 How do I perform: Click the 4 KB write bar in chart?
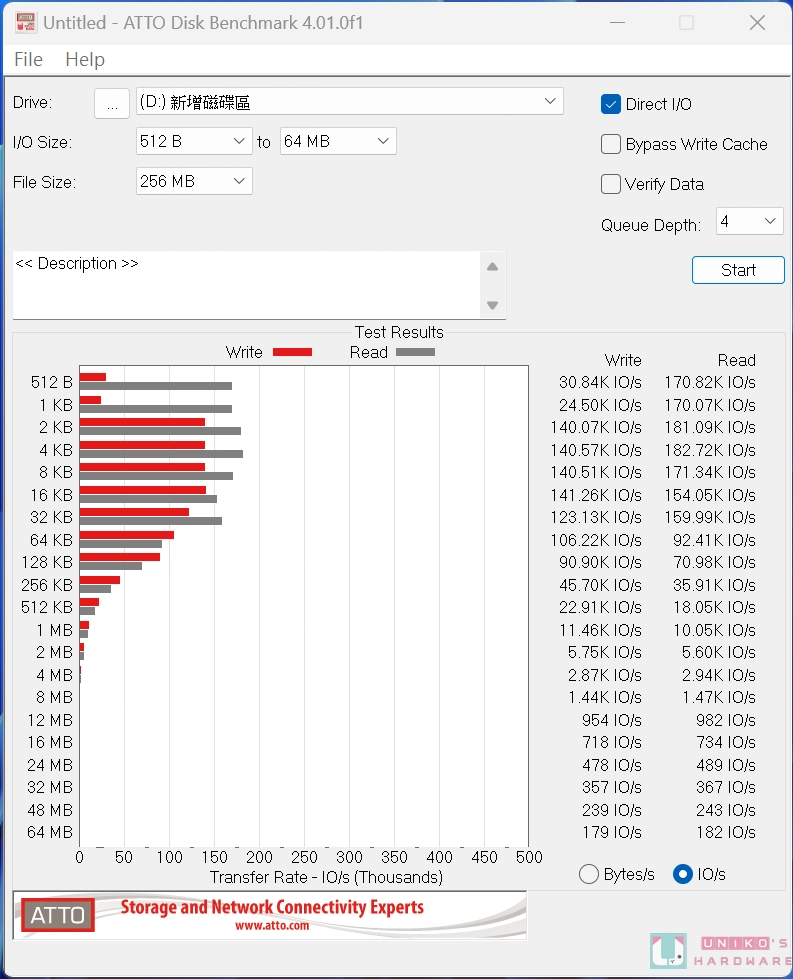142,445
